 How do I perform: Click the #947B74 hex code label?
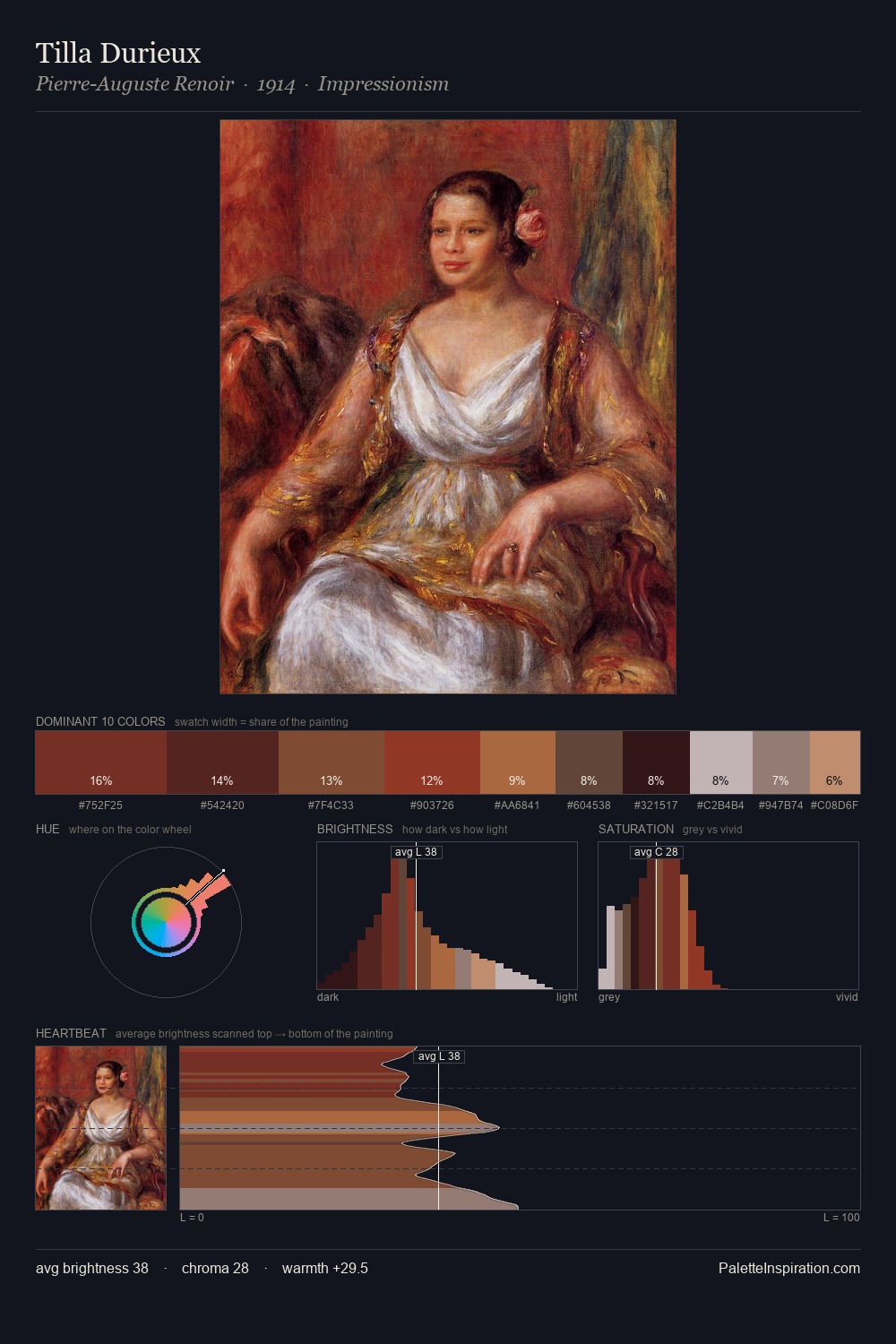point(780,806)
